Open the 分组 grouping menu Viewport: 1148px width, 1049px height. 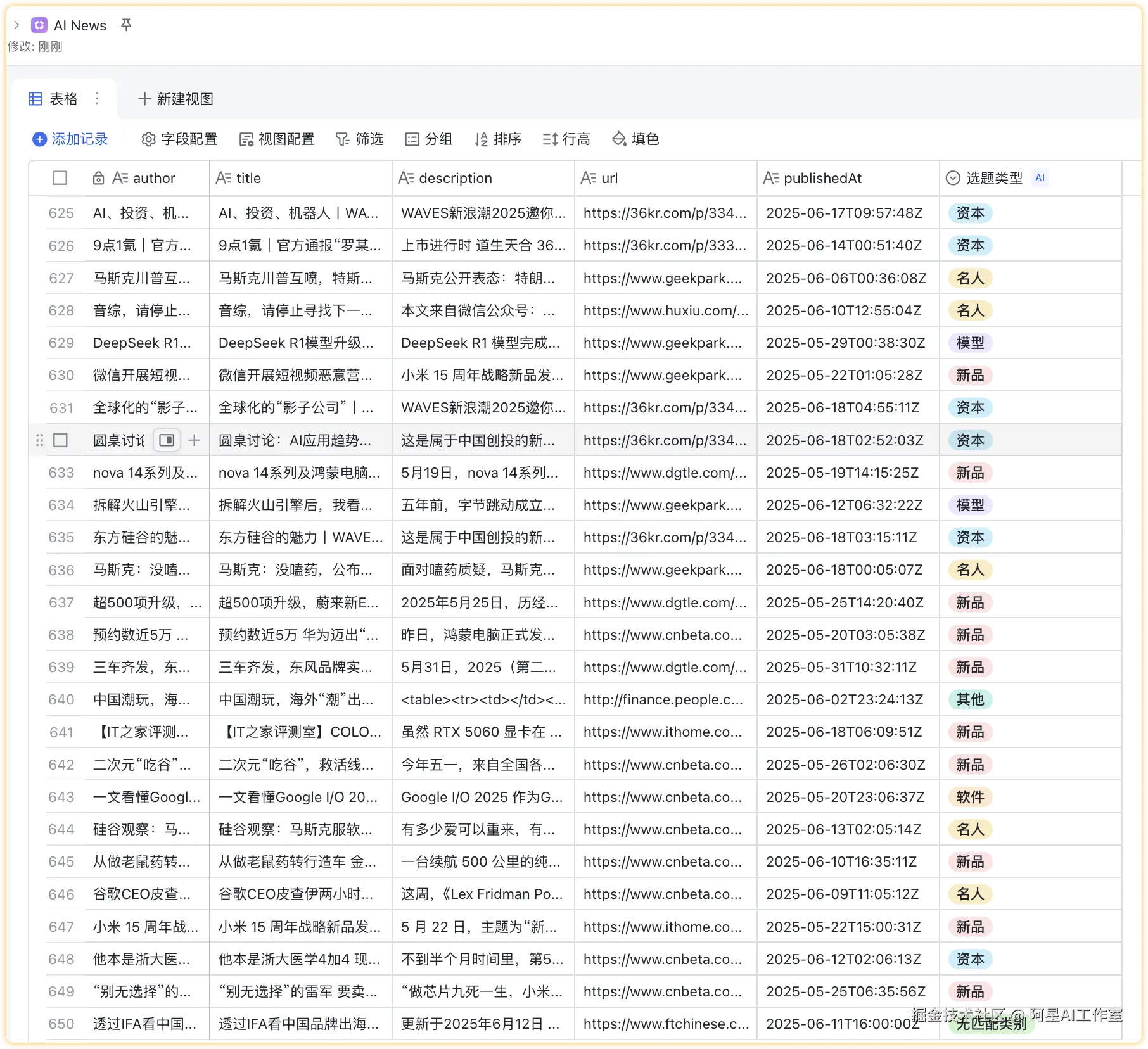429,139
